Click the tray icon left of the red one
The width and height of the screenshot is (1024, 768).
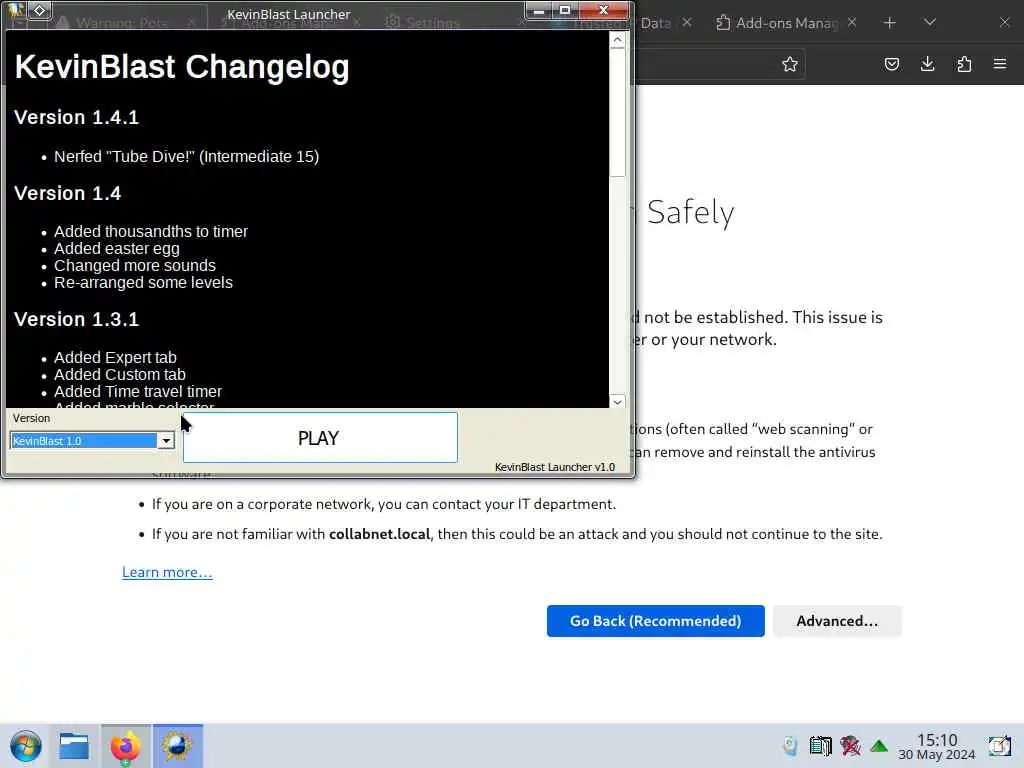tap(820, 746)
